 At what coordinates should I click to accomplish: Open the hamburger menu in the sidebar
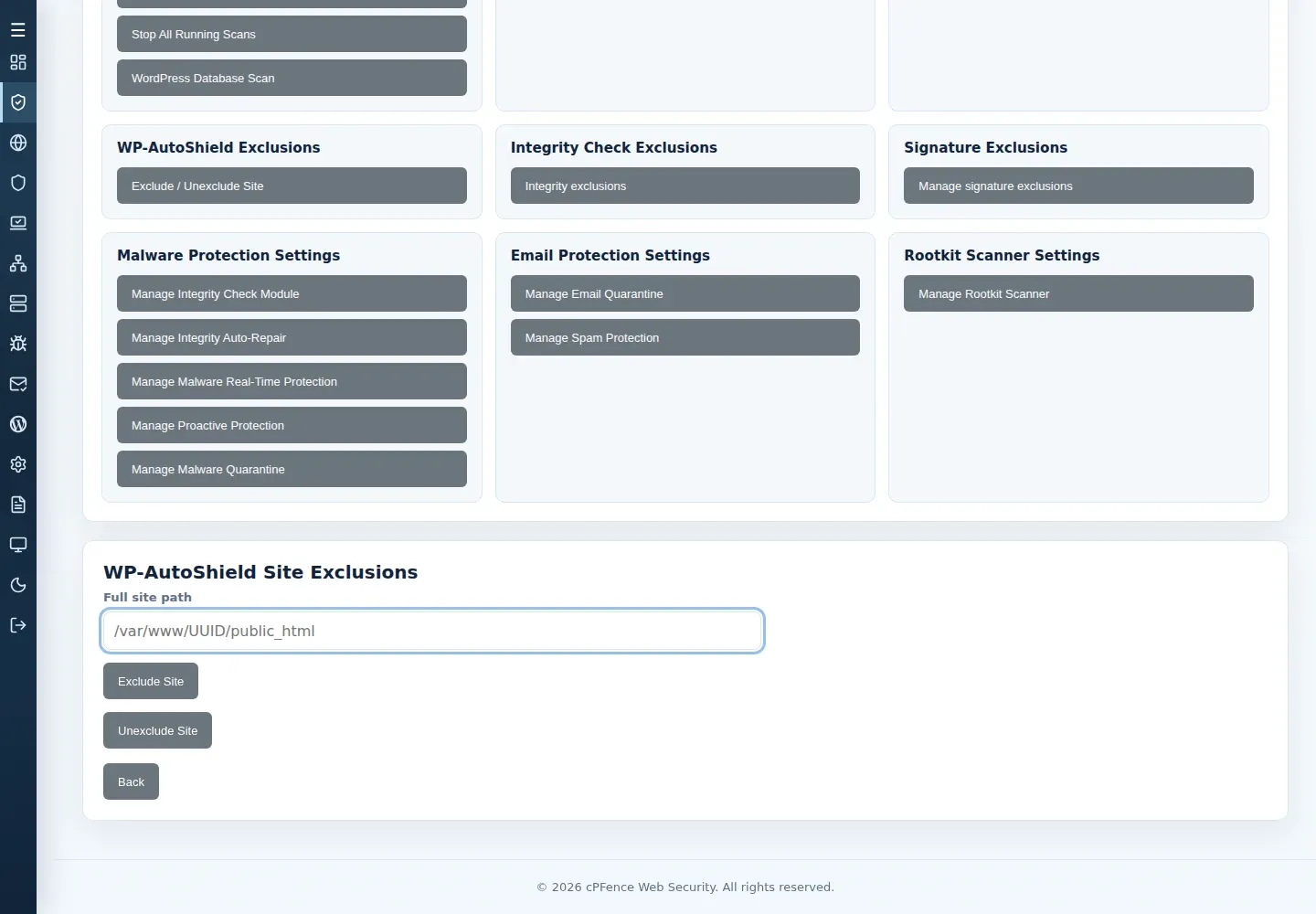(x=18, y=30)
